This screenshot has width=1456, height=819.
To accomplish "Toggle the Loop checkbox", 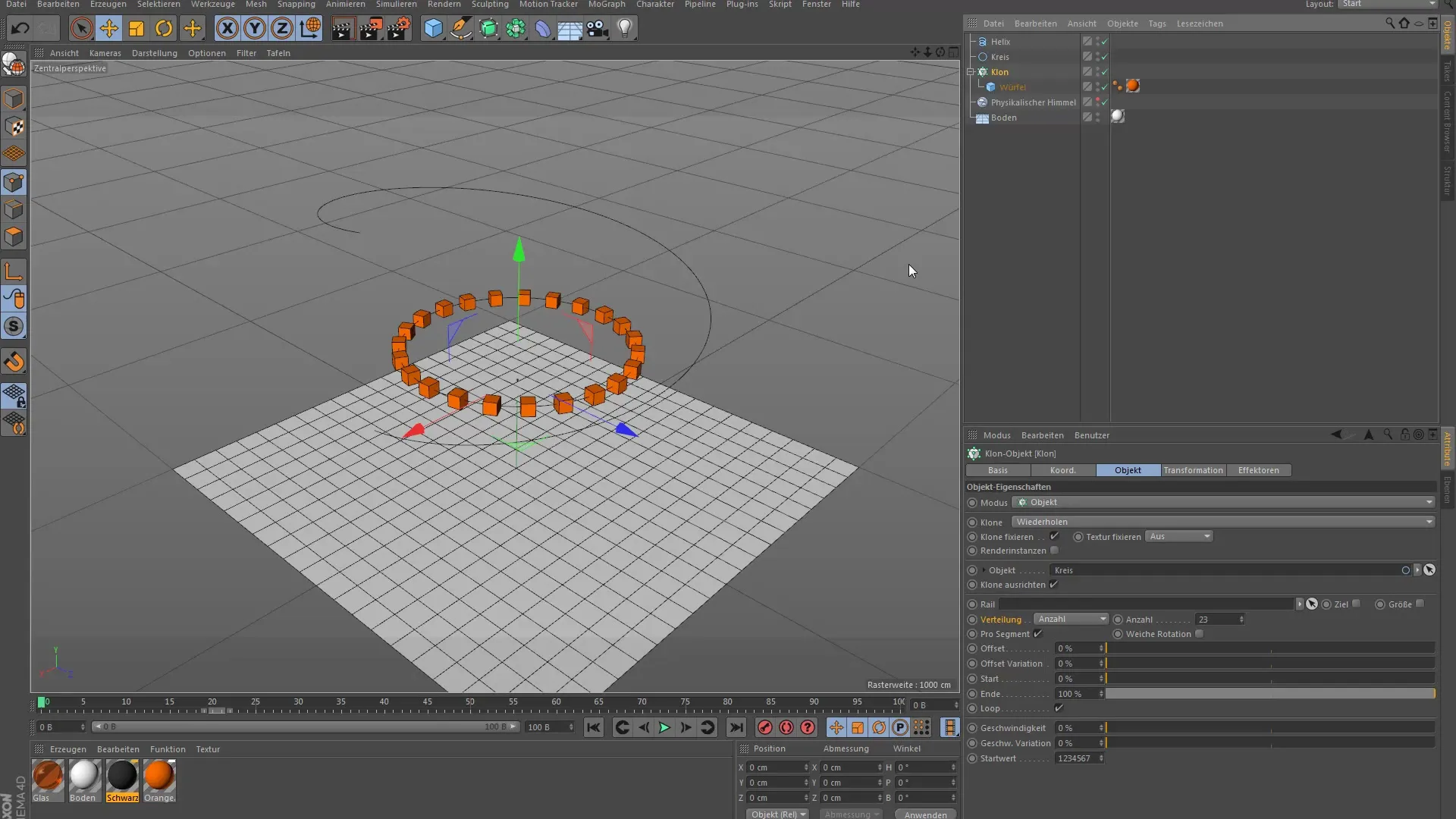I will pos(1059,708).
